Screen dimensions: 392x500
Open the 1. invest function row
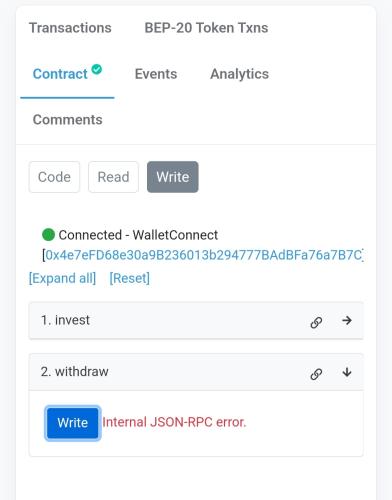point(196,320)
